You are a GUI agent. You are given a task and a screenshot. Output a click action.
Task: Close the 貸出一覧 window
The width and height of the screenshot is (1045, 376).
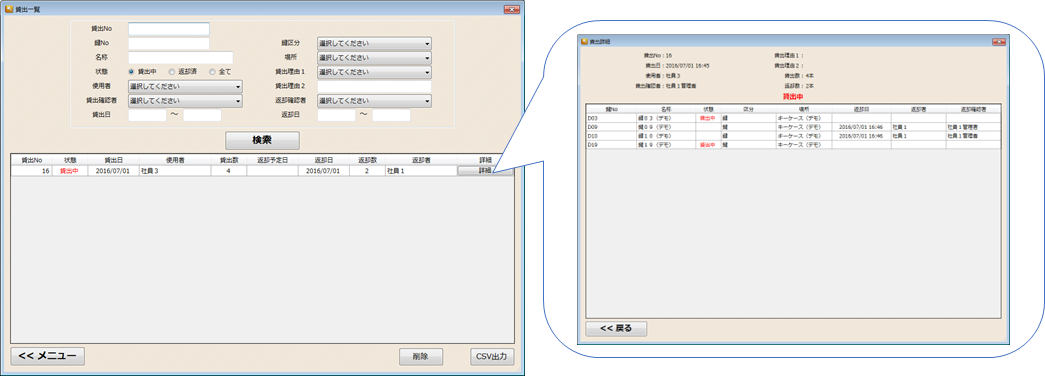511,9
